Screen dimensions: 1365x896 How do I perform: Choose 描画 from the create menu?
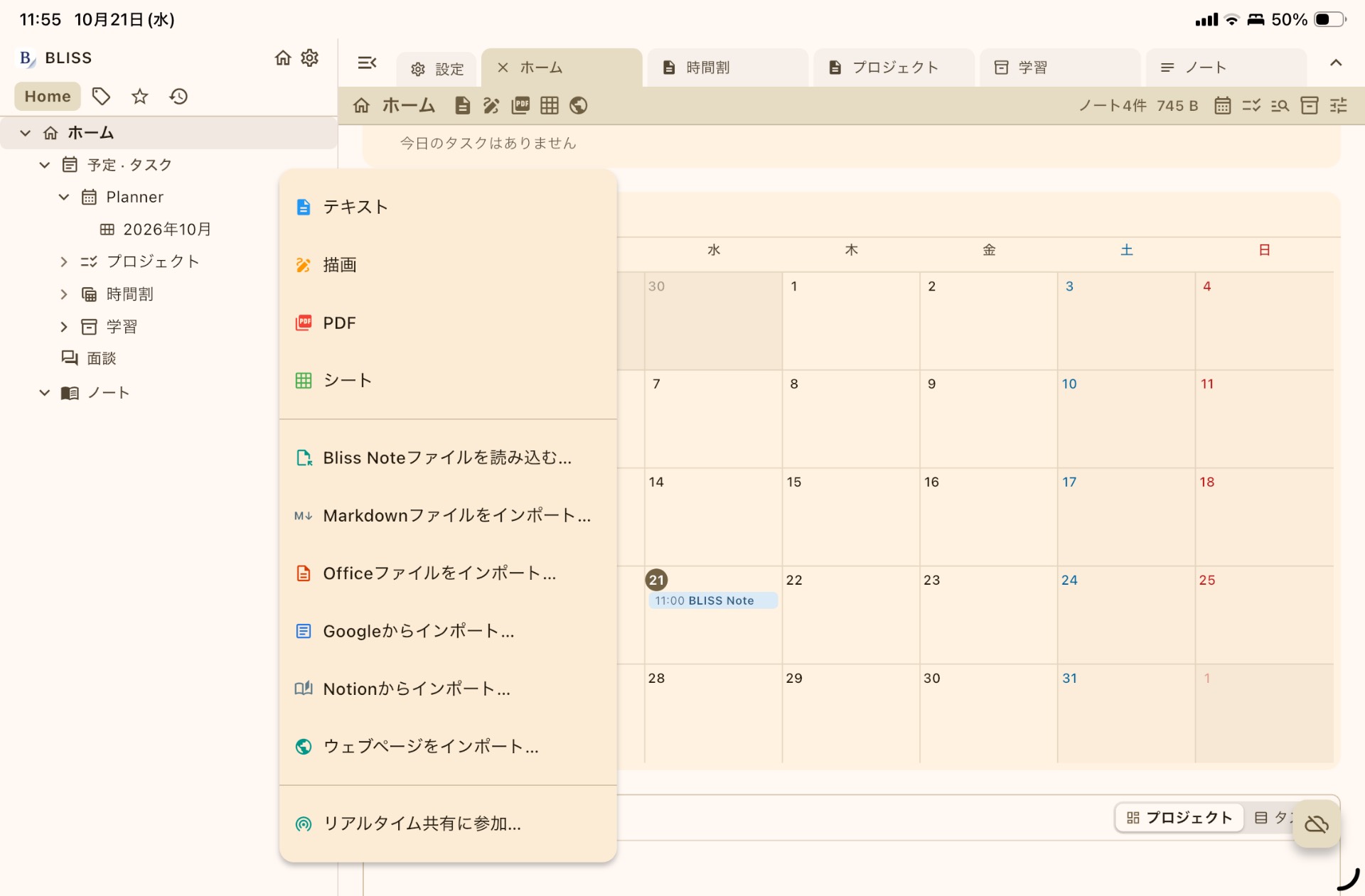pos(448,265)
